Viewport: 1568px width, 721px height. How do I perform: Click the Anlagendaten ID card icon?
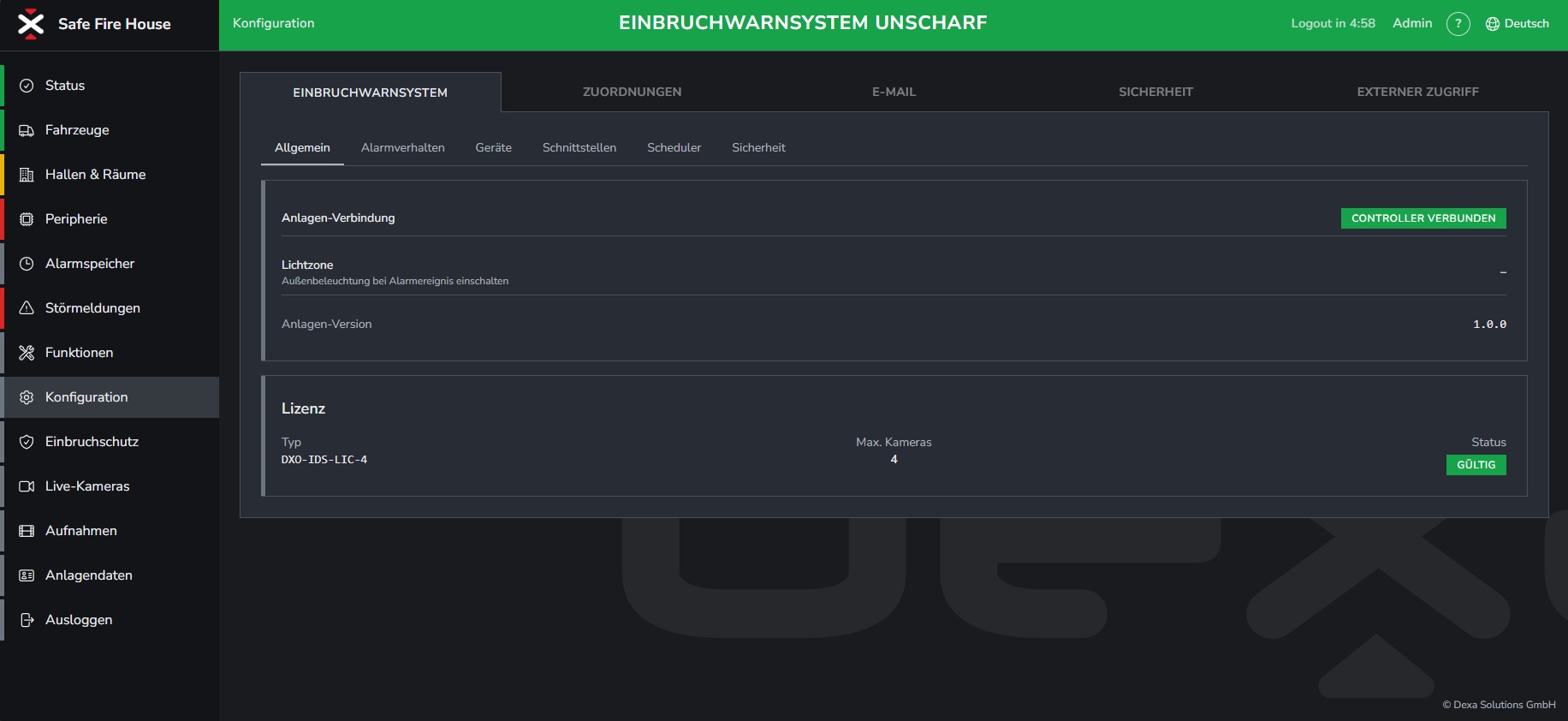(27, 575)
